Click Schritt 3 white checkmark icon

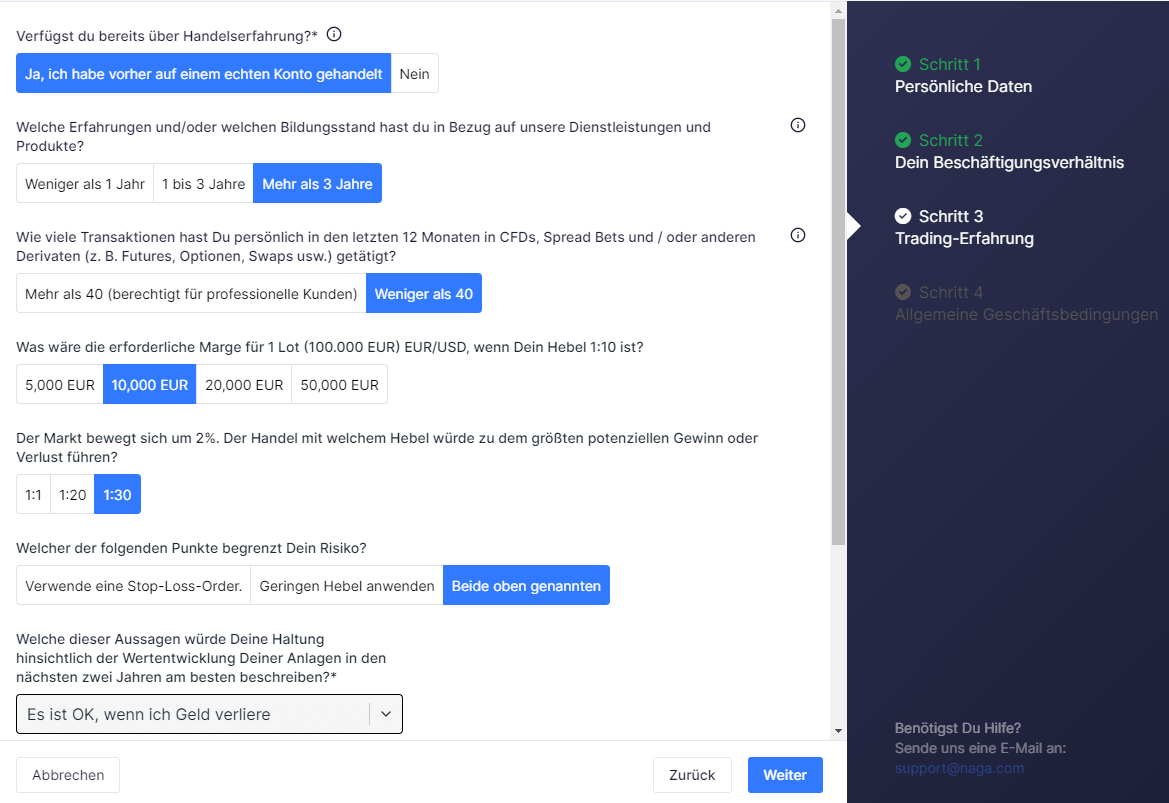click(903, 216)
